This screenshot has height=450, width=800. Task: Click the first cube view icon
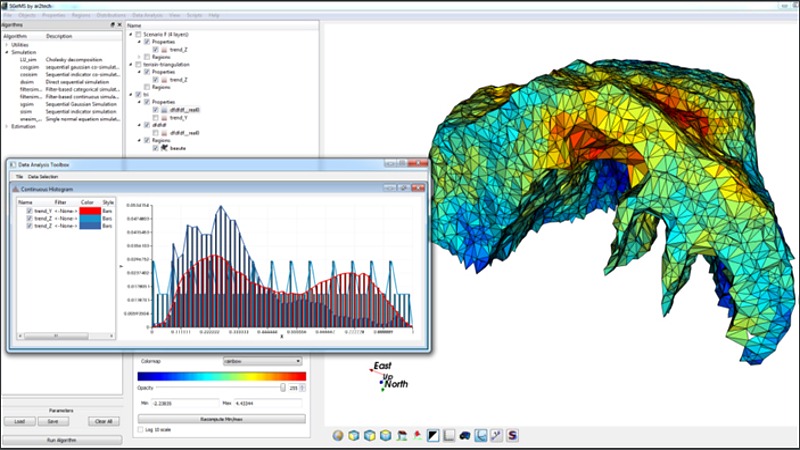(354, 435)
